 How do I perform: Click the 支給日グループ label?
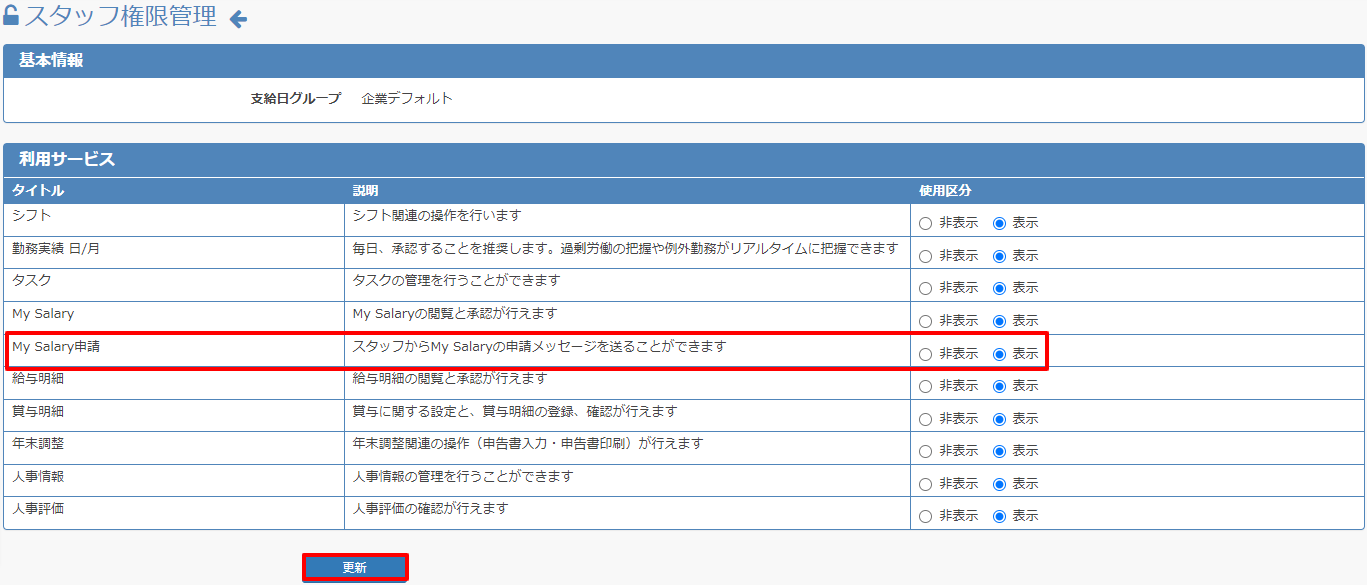coord(295,98)
